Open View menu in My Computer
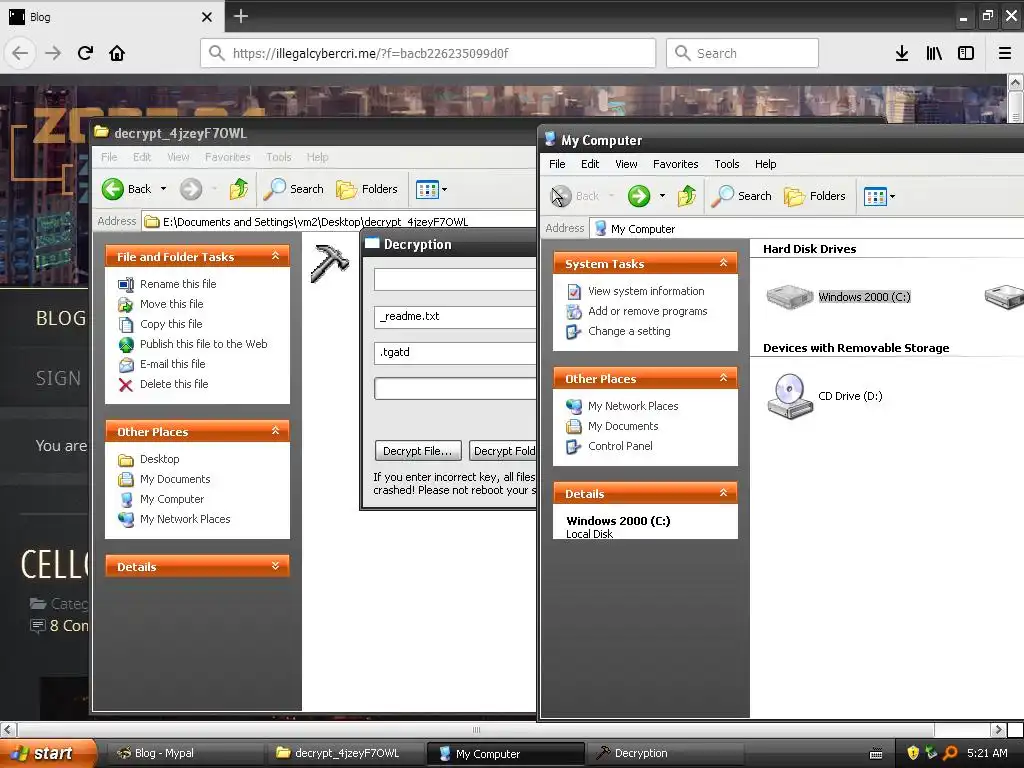 [626, 164]
